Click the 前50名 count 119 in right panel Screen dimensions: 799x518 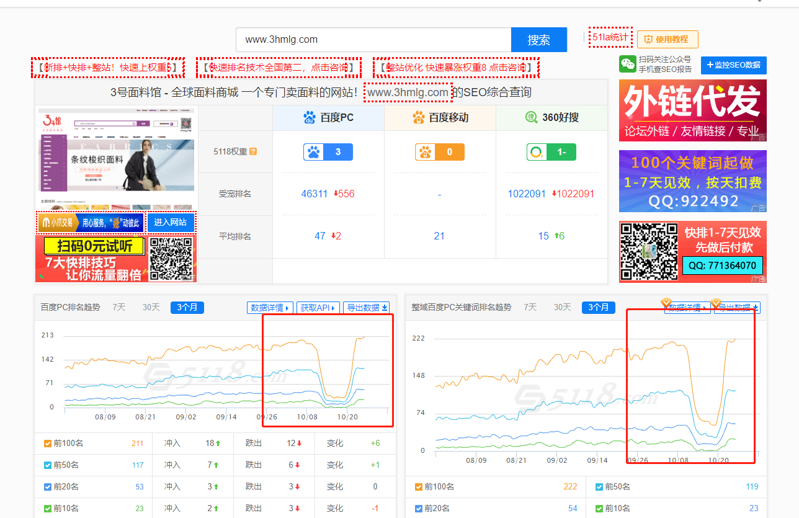pos(752,487)
